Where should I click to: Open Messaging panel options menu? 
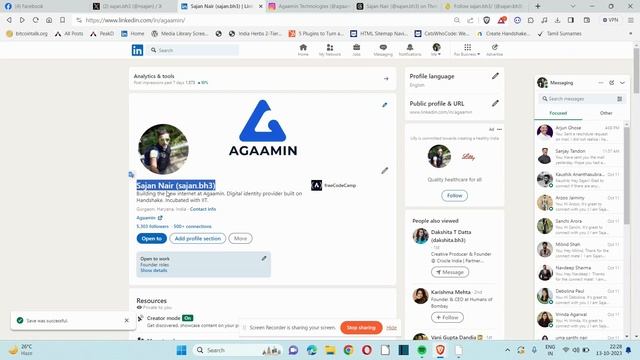pos(600,83)
